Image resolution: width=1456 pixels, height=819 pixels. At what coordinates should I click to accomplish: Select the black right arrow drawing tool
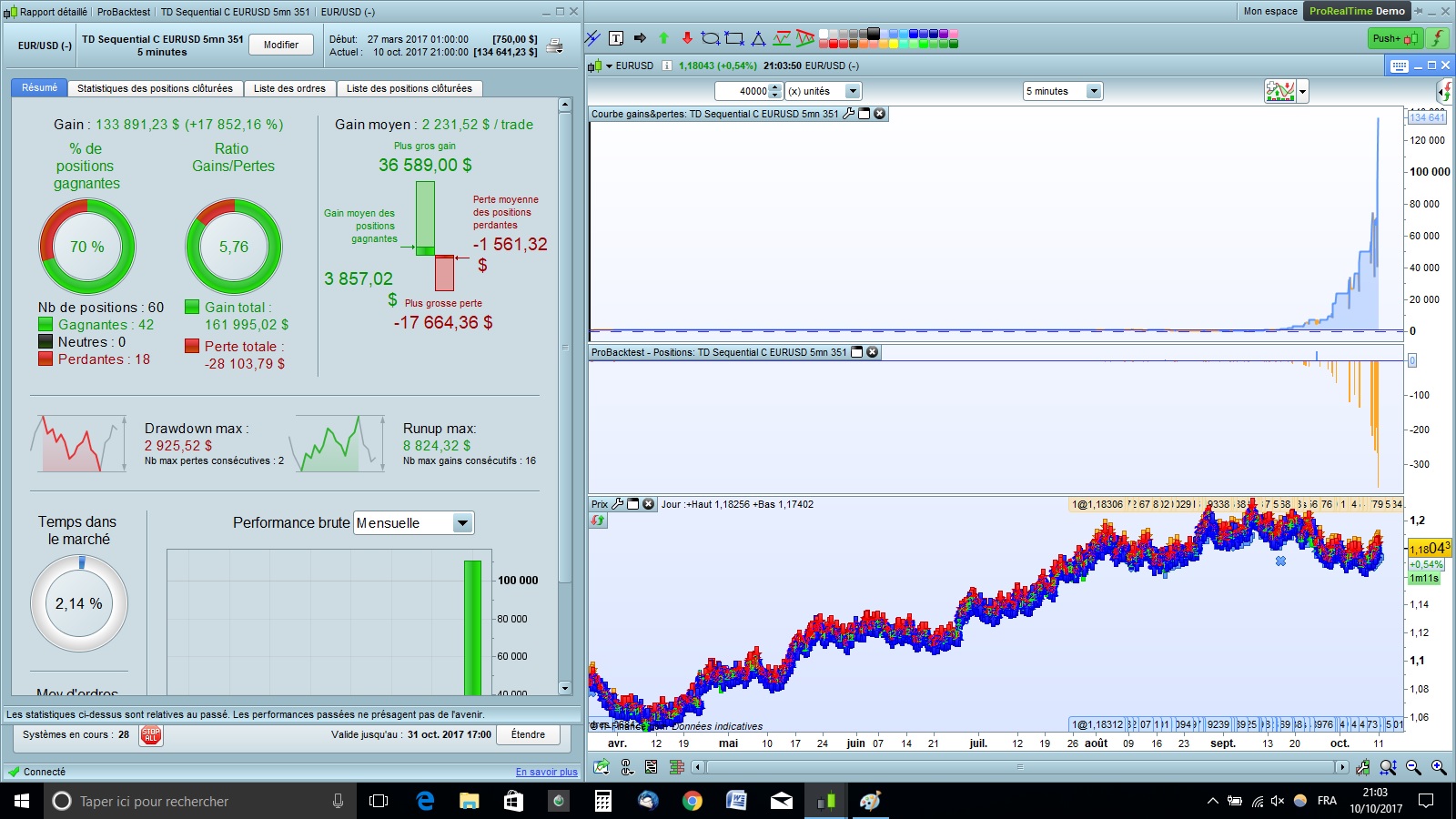(640, 38)
